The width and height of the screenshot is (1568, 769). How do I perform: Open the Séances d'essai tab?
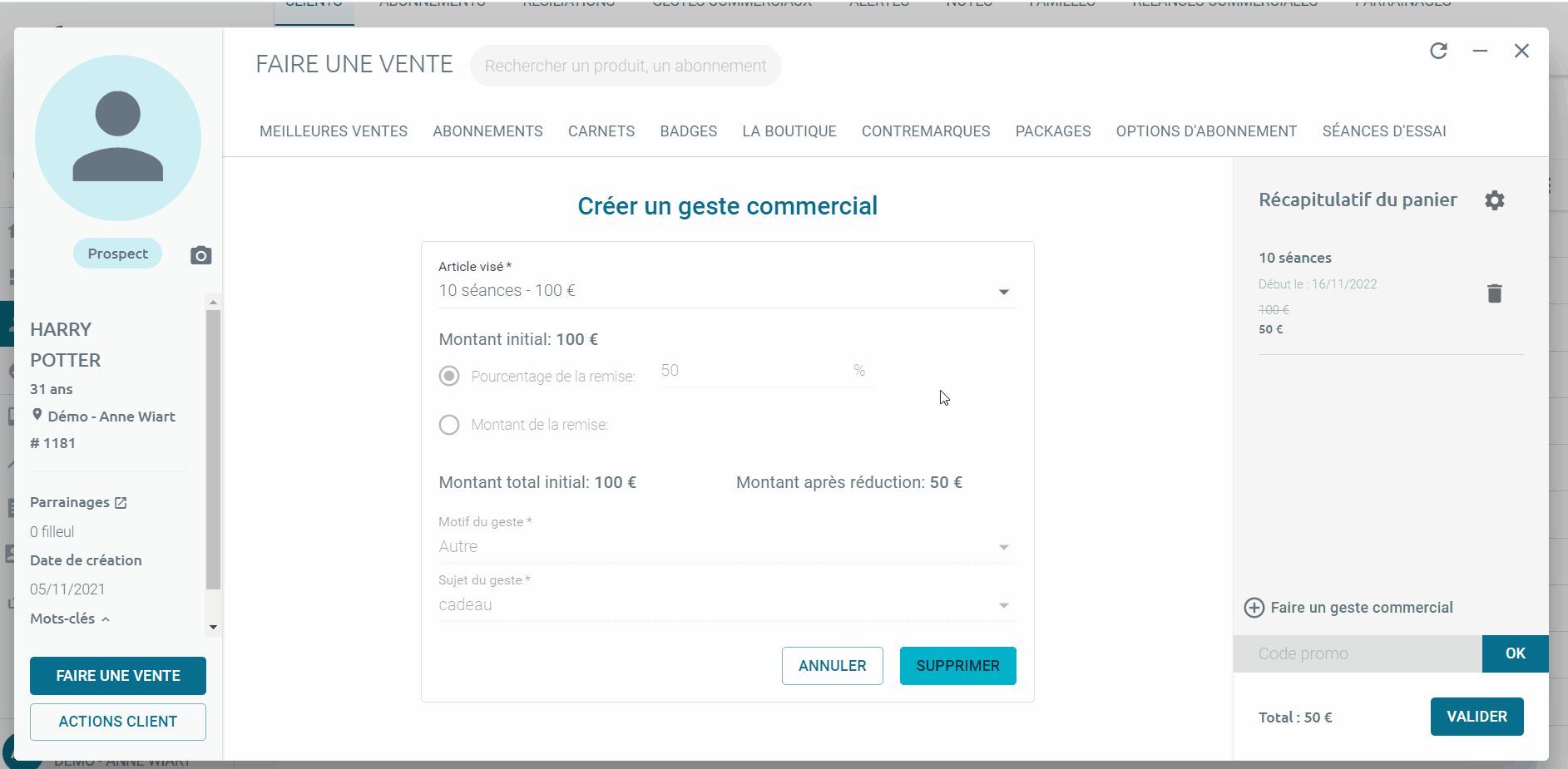[1384, 131]
